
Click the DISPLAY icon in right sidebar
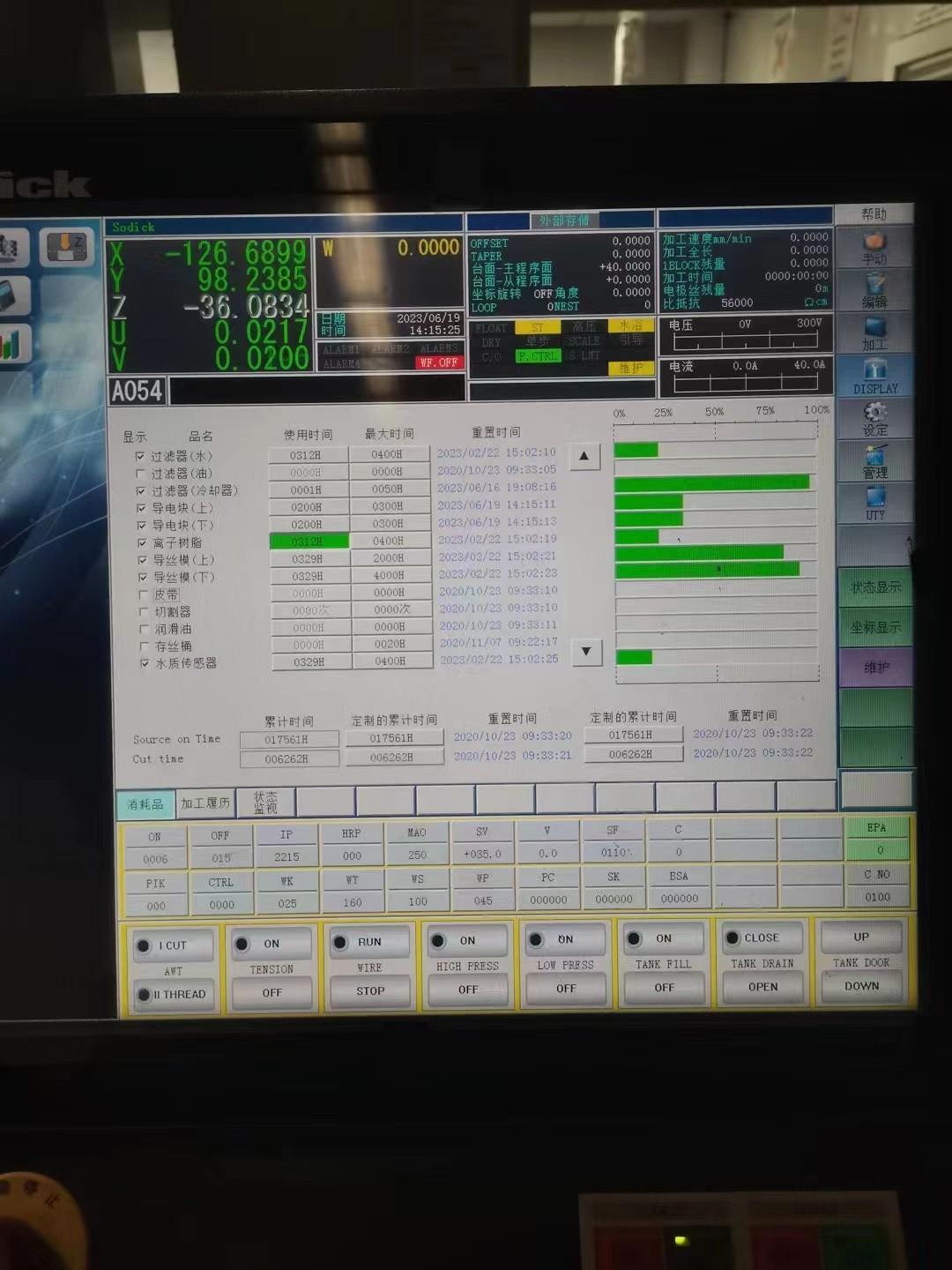click(874, 376)
